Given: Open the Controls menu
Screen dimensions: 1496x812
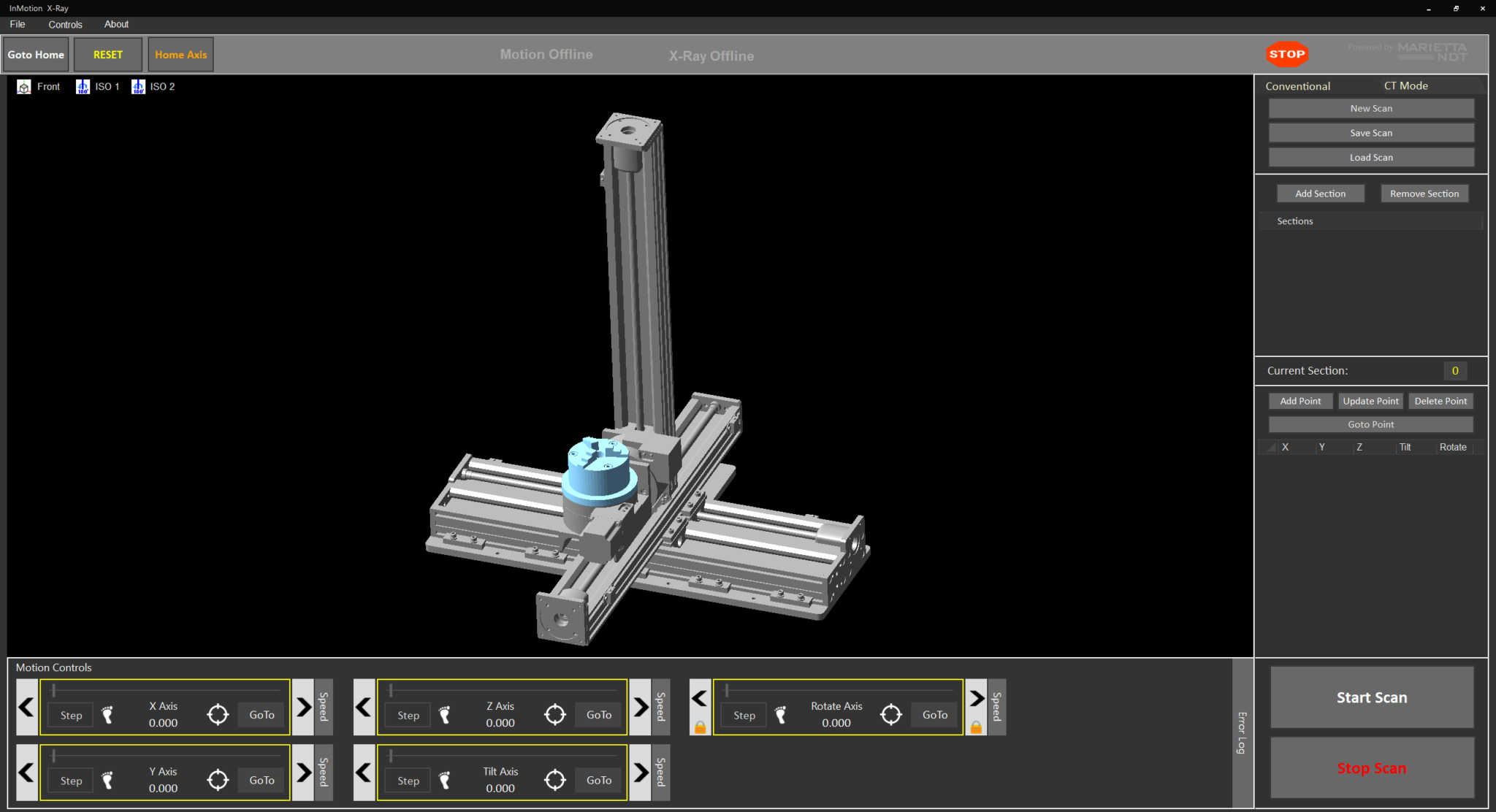Looking at the screenshot, I should [x=65, y=24].
